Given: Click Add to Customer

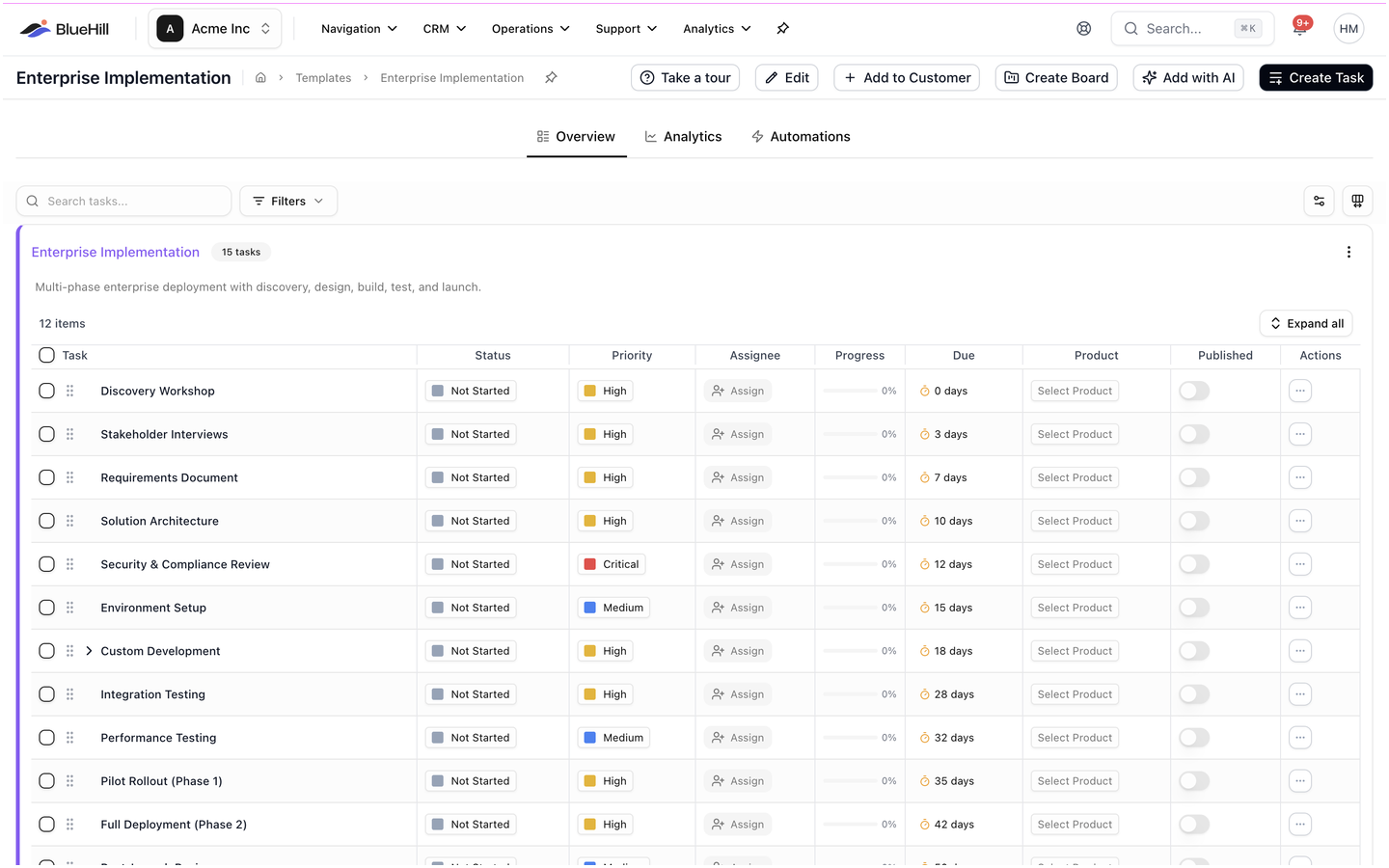Looking at the screenshot, I should coord(907,78).
